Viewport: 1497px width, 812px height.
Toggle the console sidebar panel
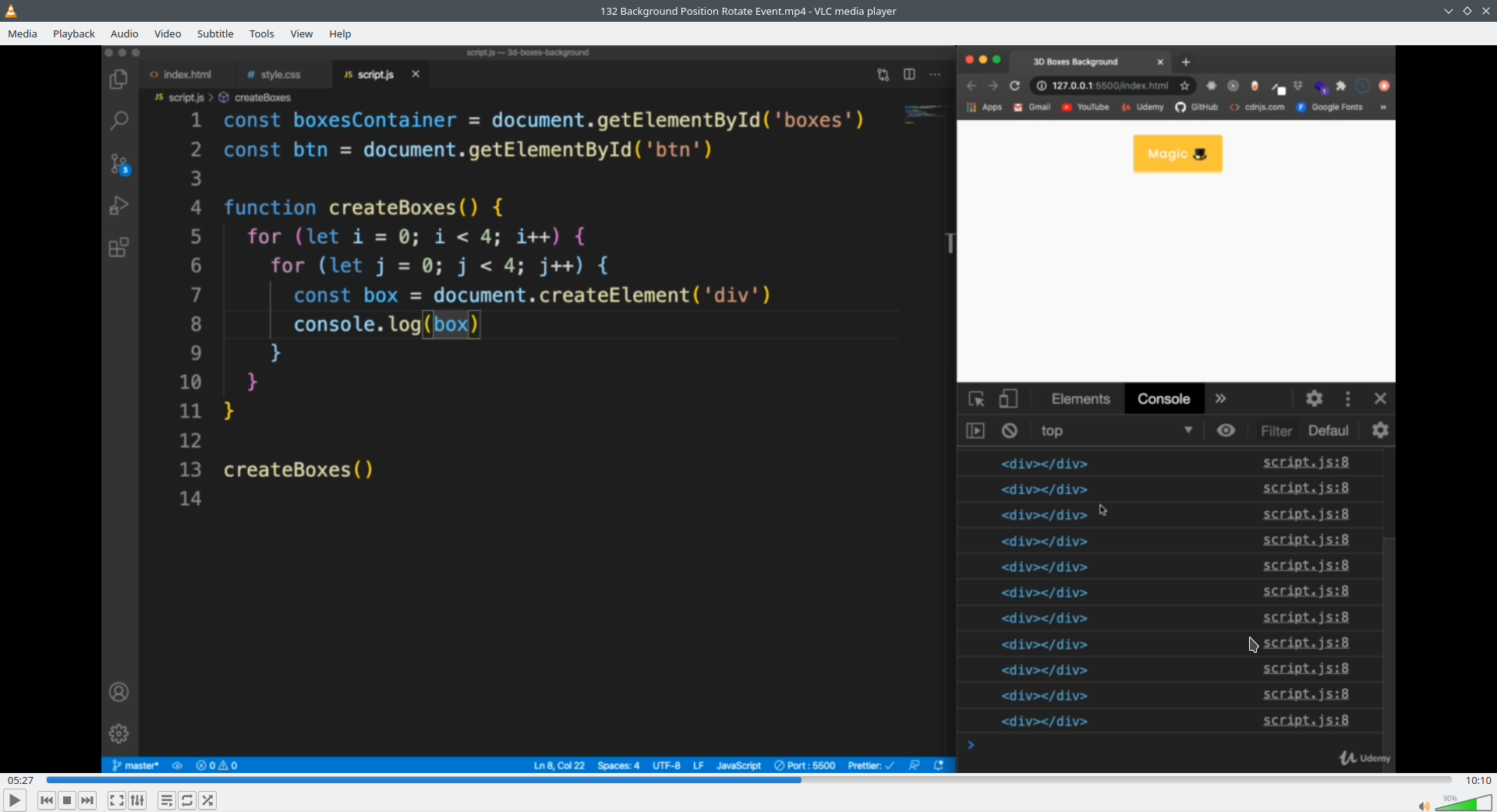point(975,431)
